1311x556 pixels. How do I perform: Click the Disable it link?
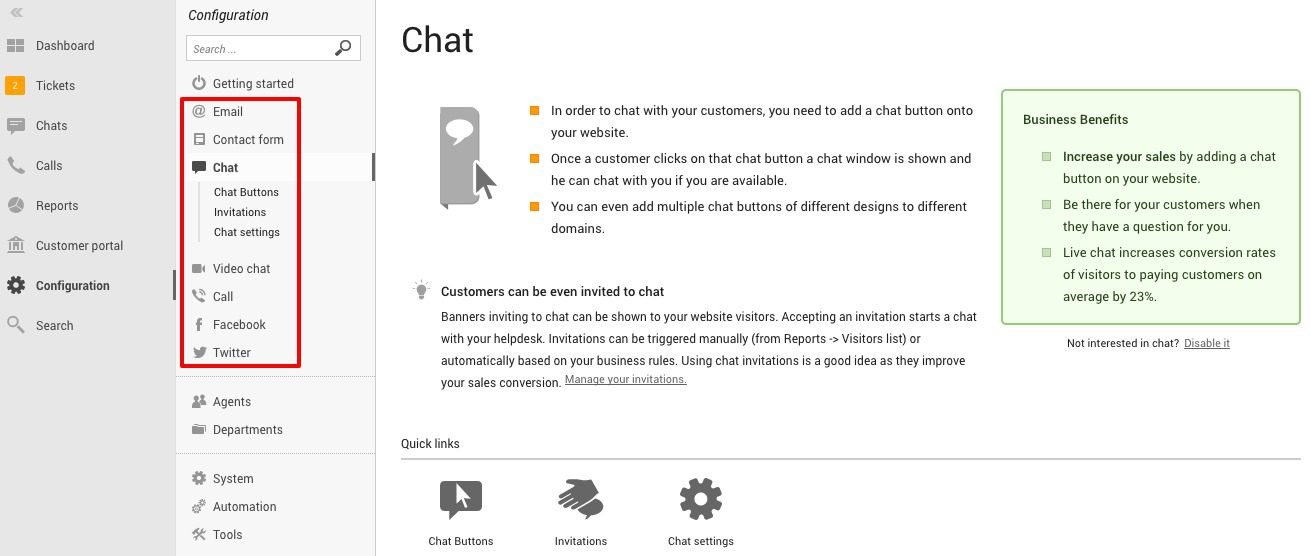click(x=1207, y=343)
